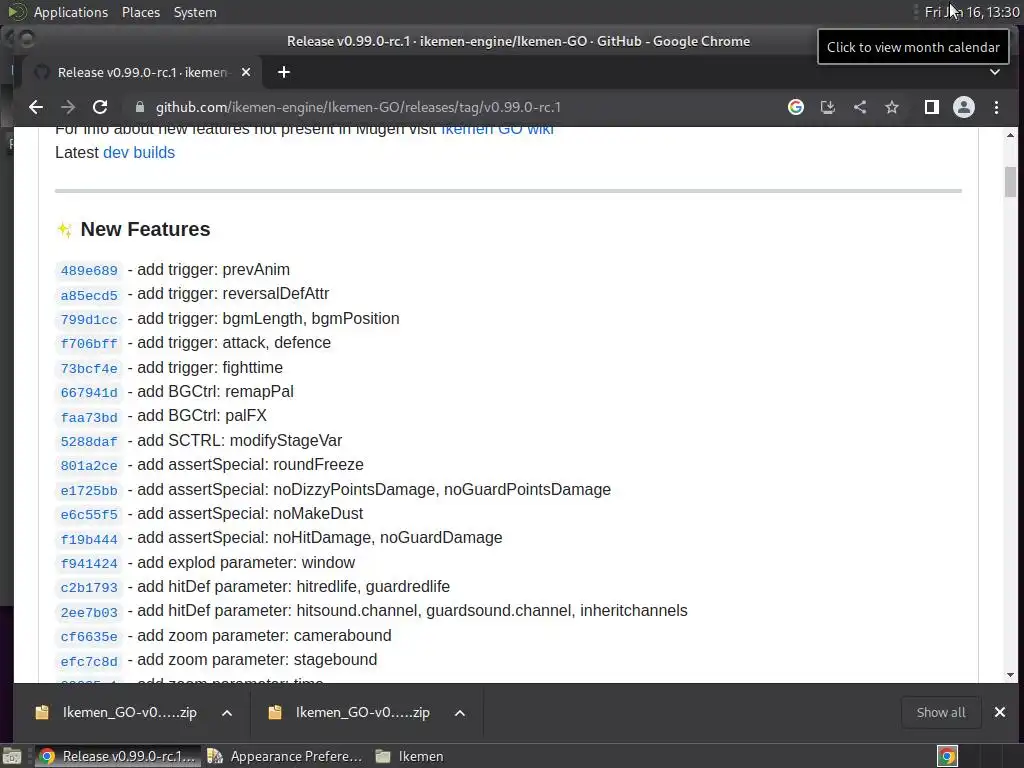Click the page scrollbar down arrow
This screenshot has width=1024, height=768.
[x=1010, y=675]
